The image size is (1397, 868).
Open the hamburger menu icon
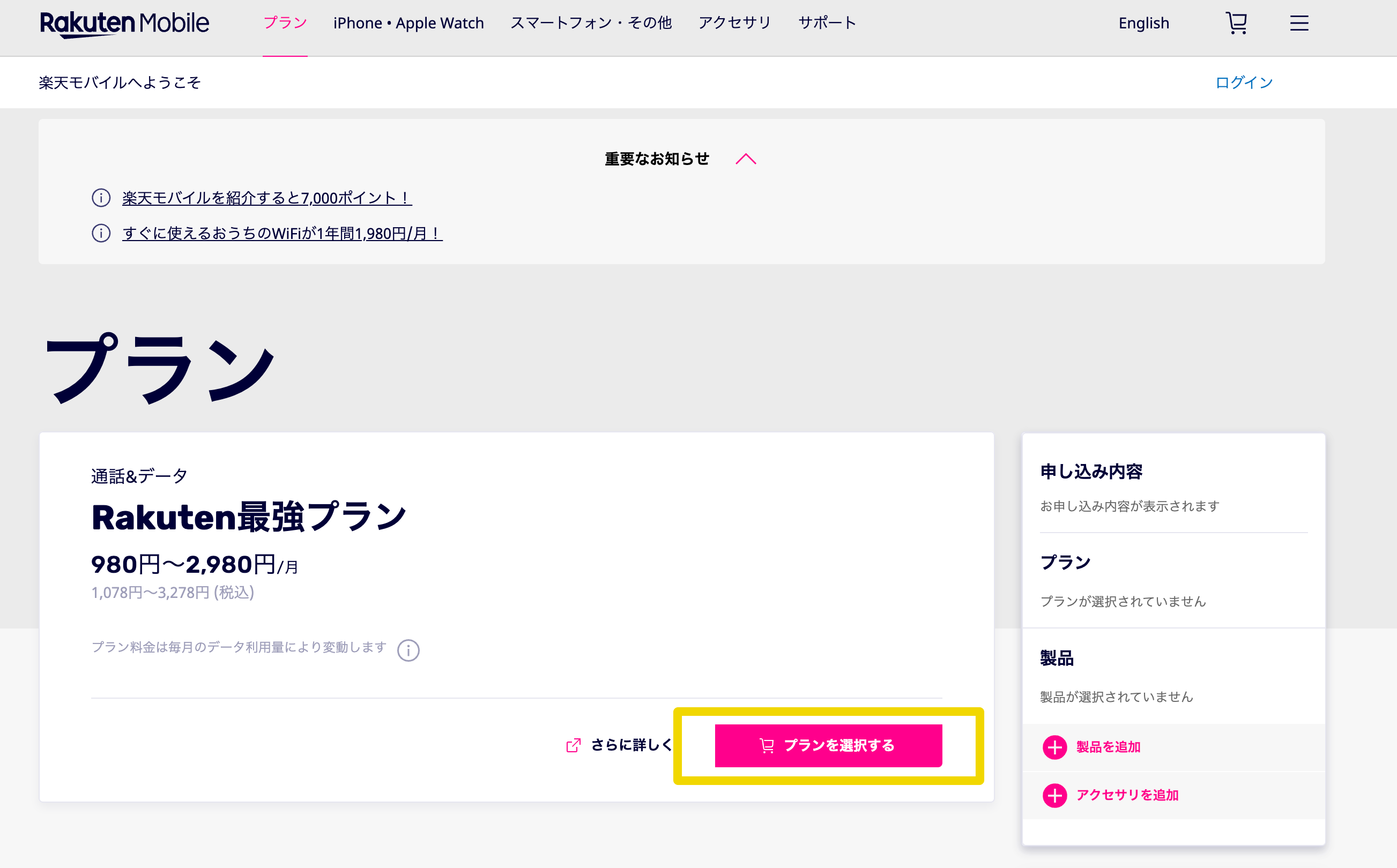point(1299,23)
